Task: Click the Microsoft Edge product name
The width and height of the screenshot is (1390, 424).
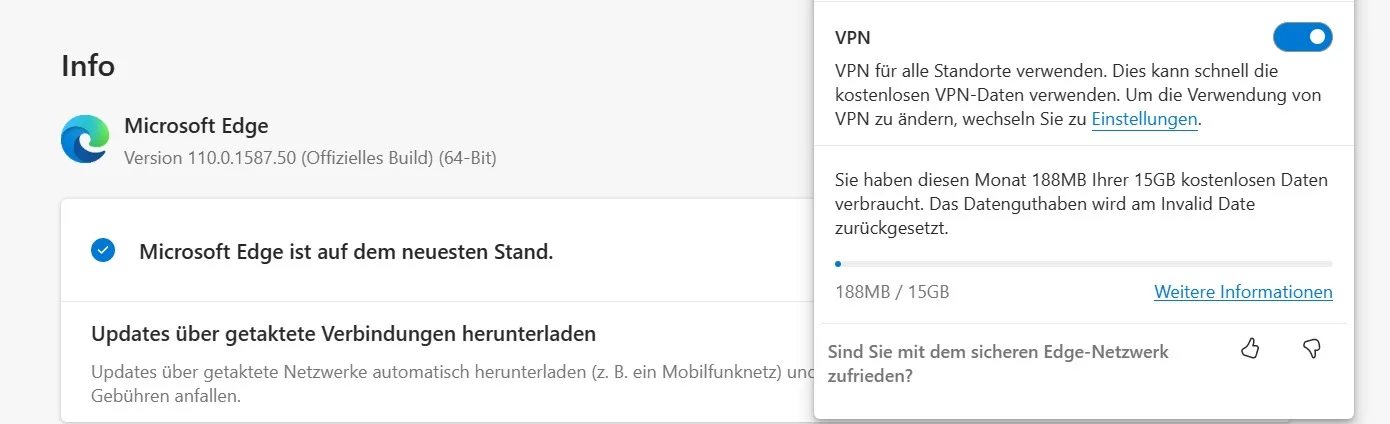Action: click(196, 127)
